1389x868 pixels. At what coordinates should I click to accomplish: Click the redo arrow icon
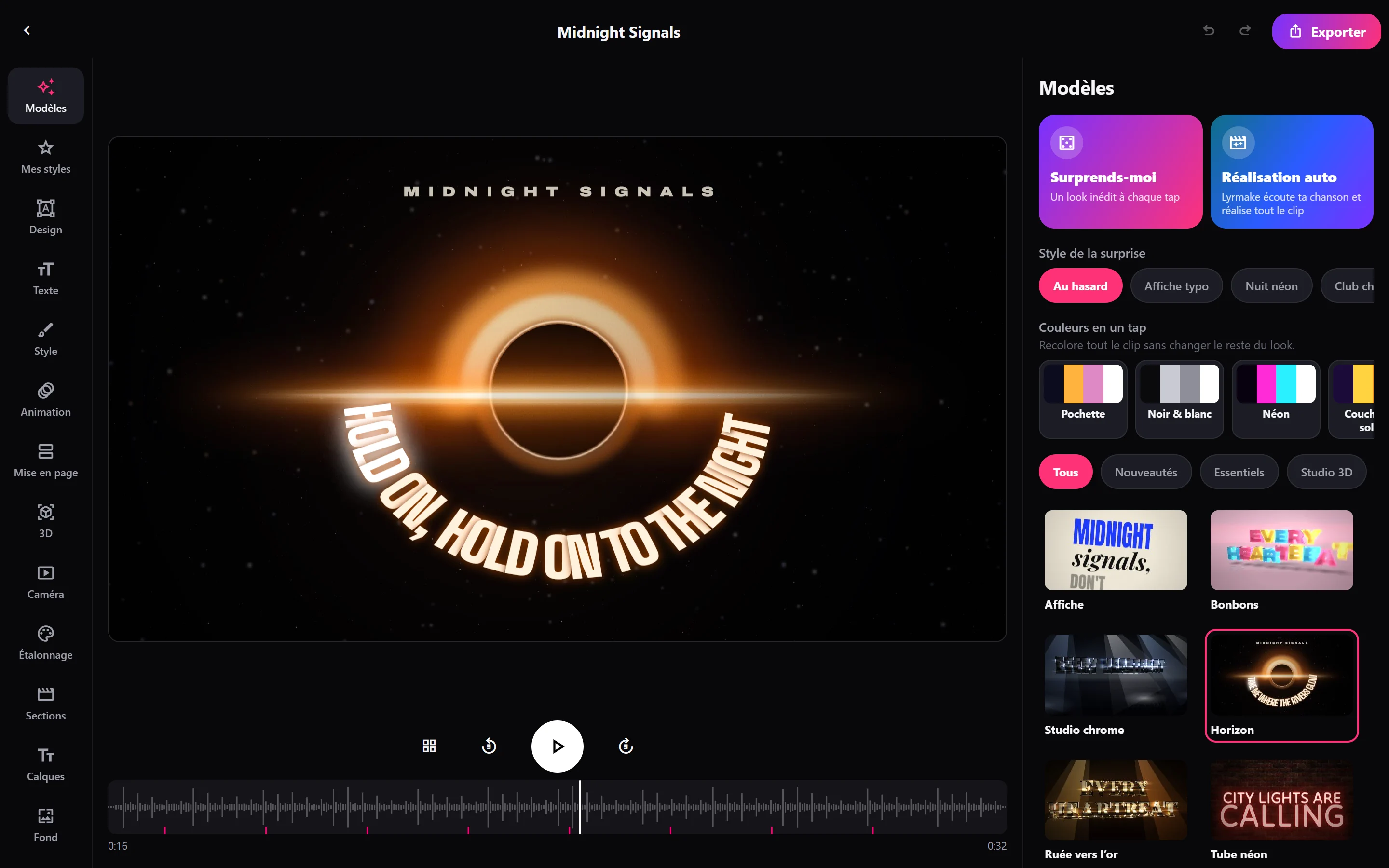coord(1245,30)
